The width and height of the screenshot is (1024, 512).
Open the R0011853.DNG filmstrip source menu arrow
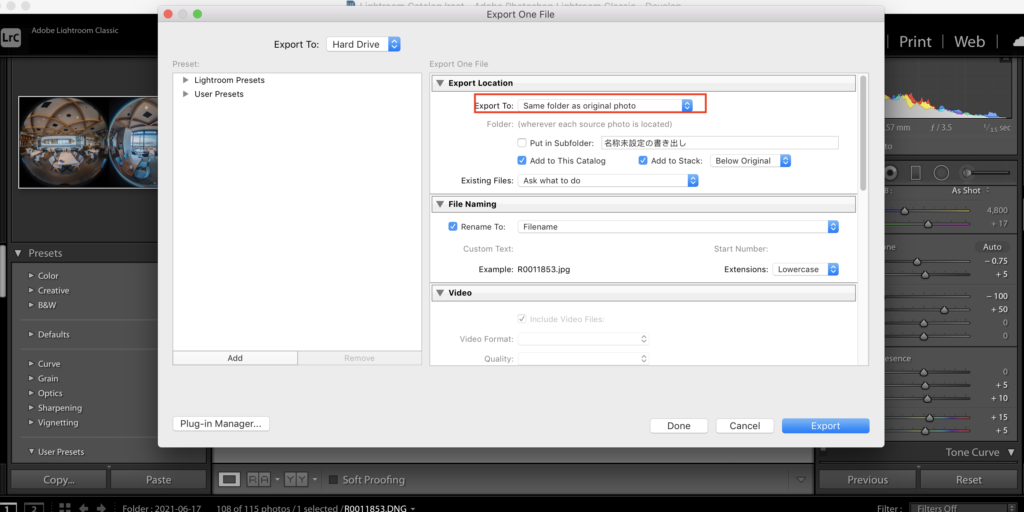pos(413,507)
